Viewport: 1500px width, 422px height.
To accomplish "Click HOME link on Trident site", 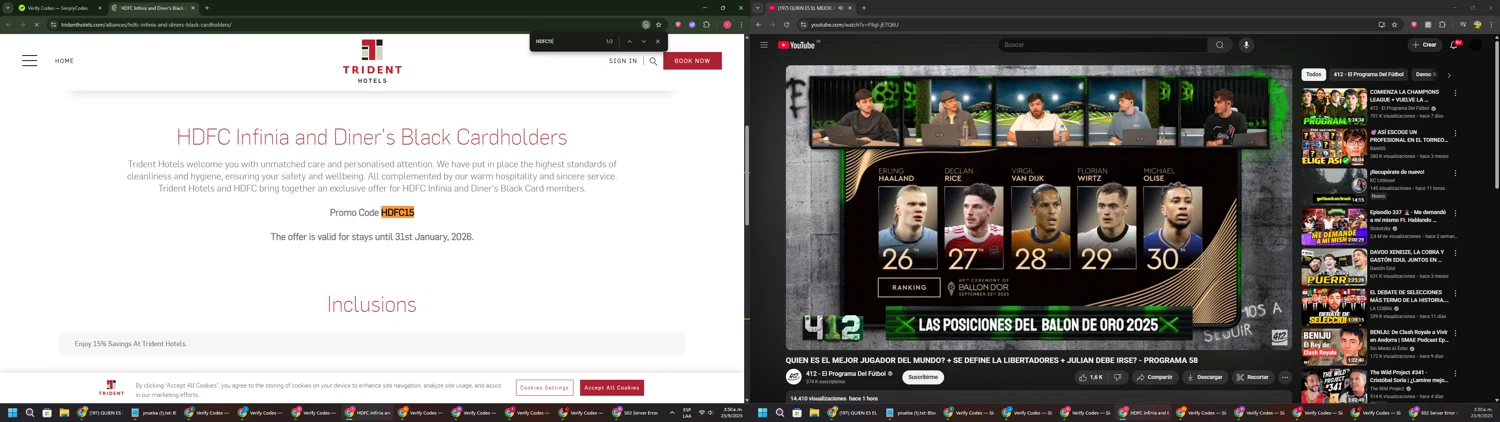I will [x=64, y=61].
